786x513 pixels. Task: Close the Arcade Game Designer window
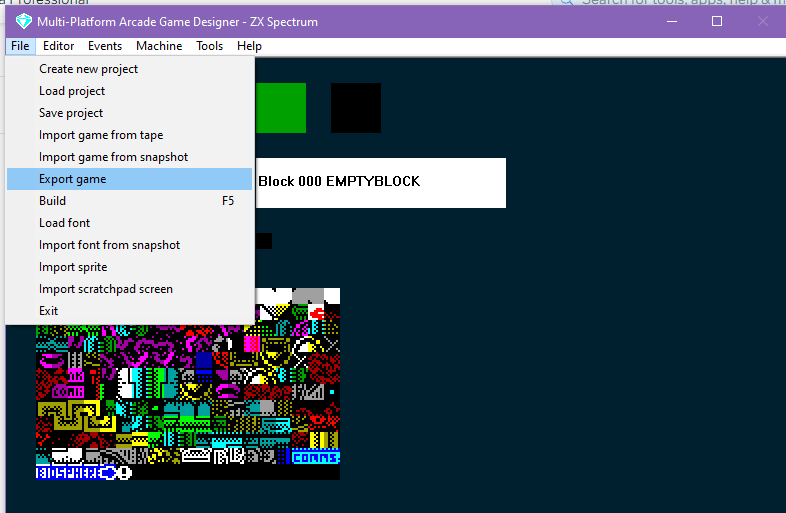[x=762, y=22]
